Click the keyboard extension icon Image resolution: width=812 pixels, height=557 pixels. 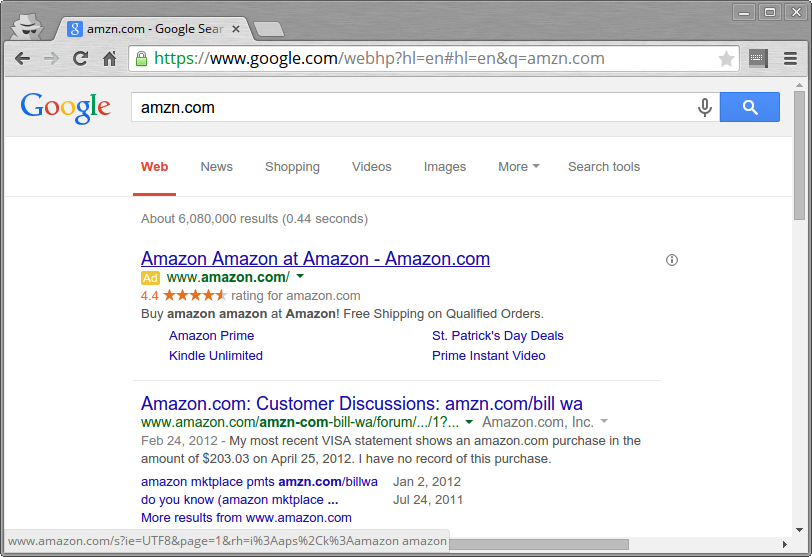759,59
